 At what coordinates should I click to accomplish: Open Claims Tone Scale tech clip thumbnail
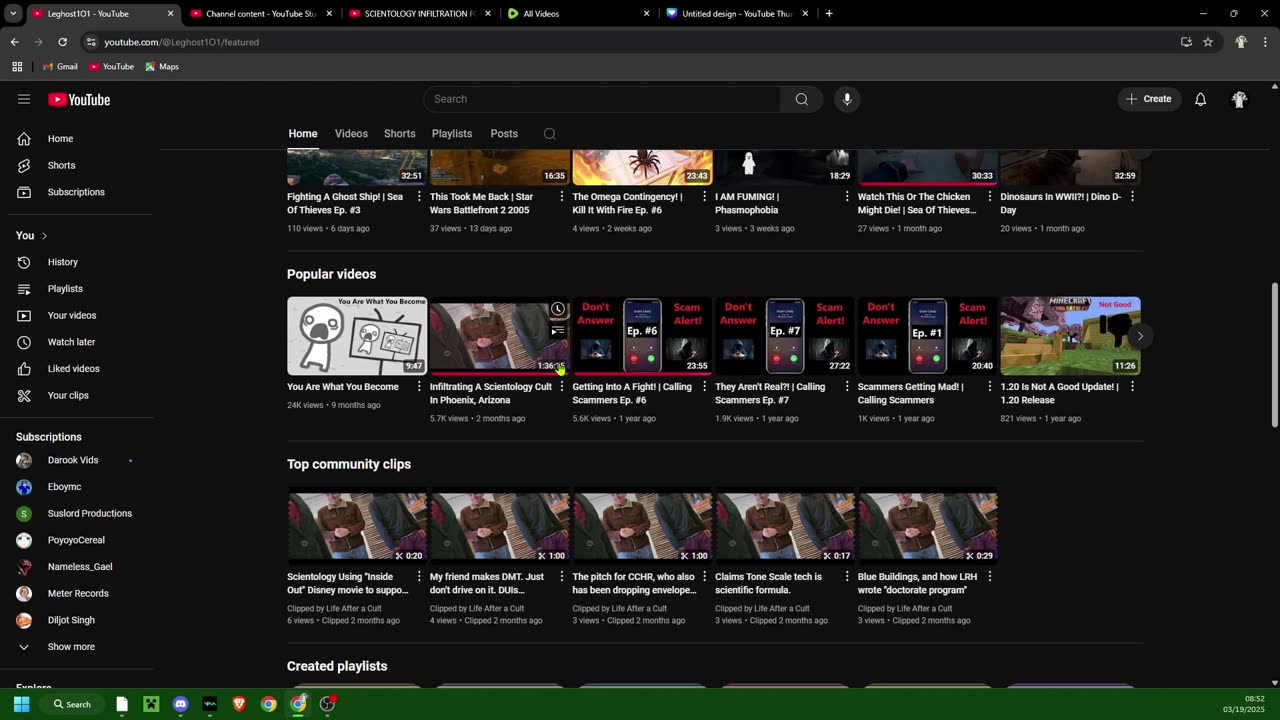point(785,526)
